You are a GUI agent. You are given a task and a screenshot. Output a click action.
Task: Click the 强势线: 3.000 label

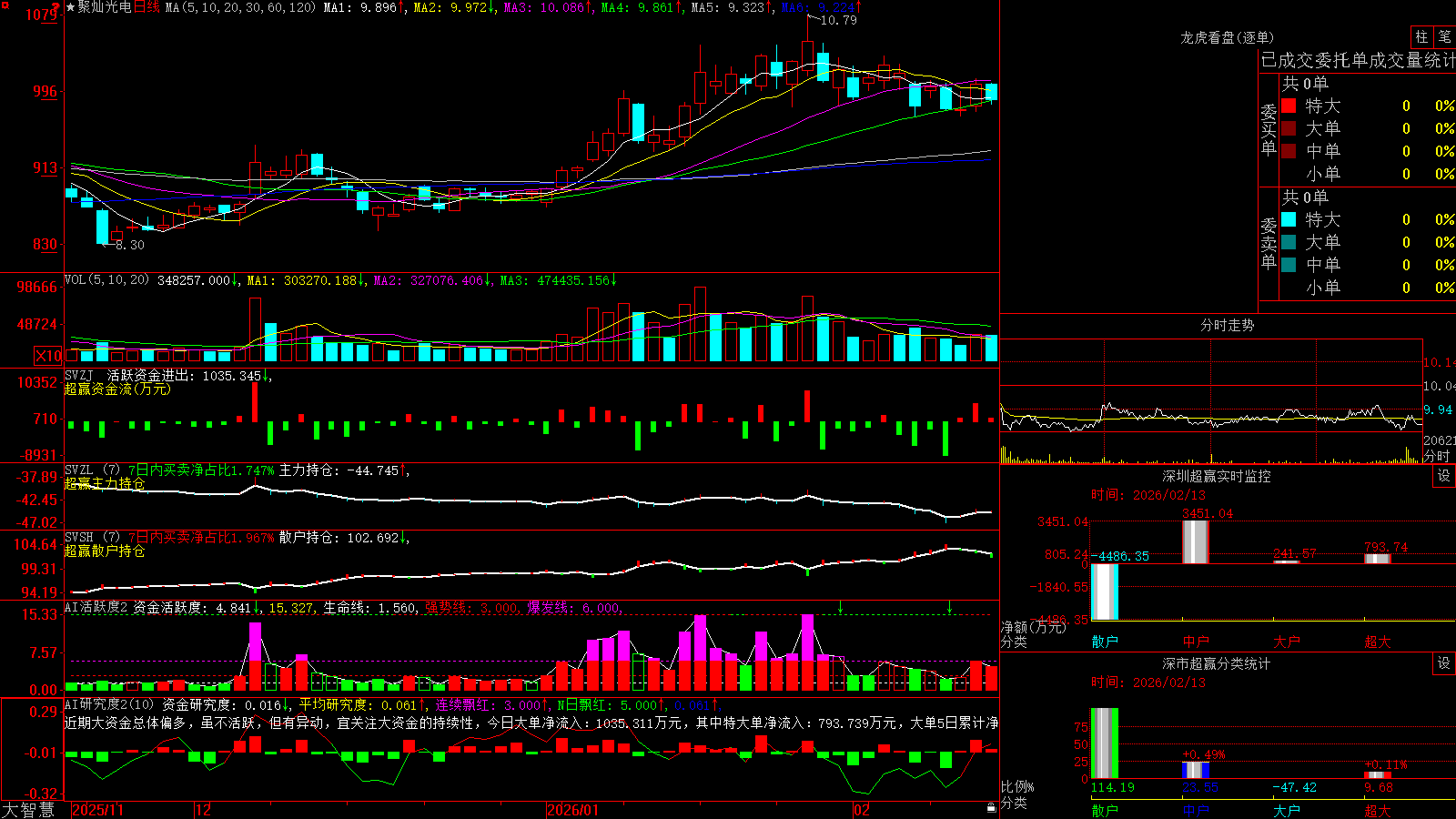tap(472, 607)
